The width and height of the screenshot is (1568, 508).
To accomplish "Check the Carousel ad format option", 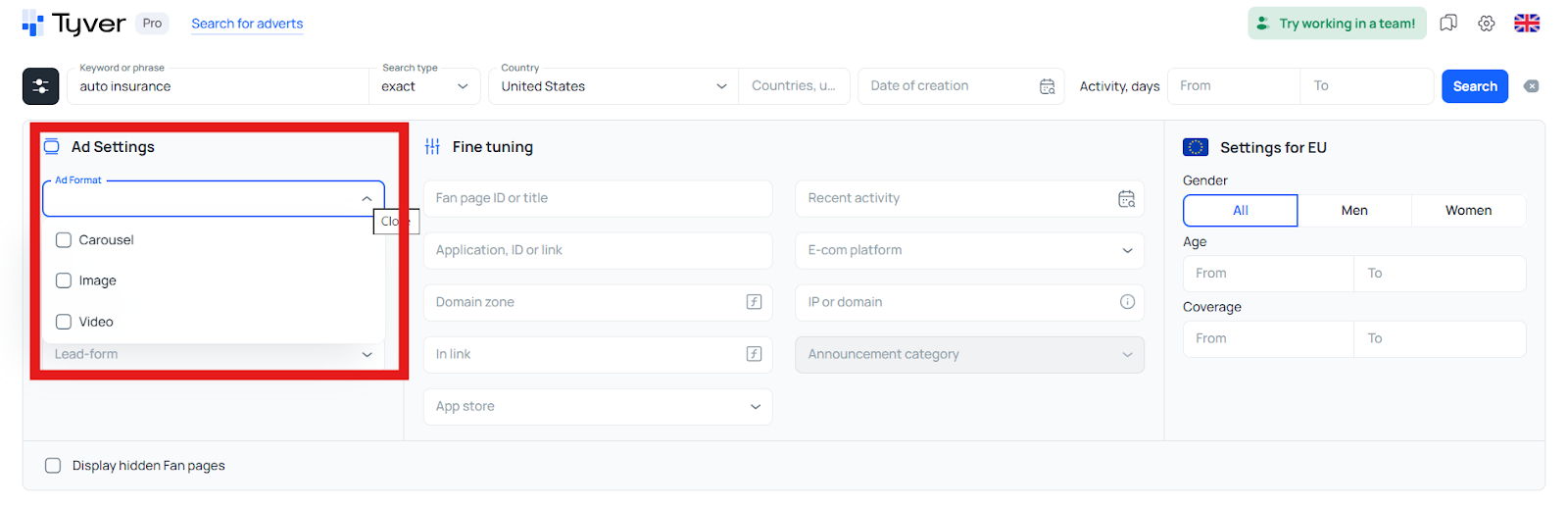I will pos(64,240).
